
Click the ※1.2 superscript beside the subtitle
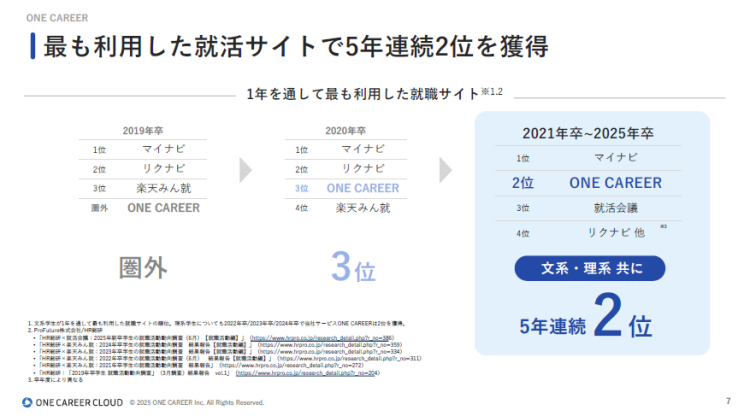click(492, 91)
